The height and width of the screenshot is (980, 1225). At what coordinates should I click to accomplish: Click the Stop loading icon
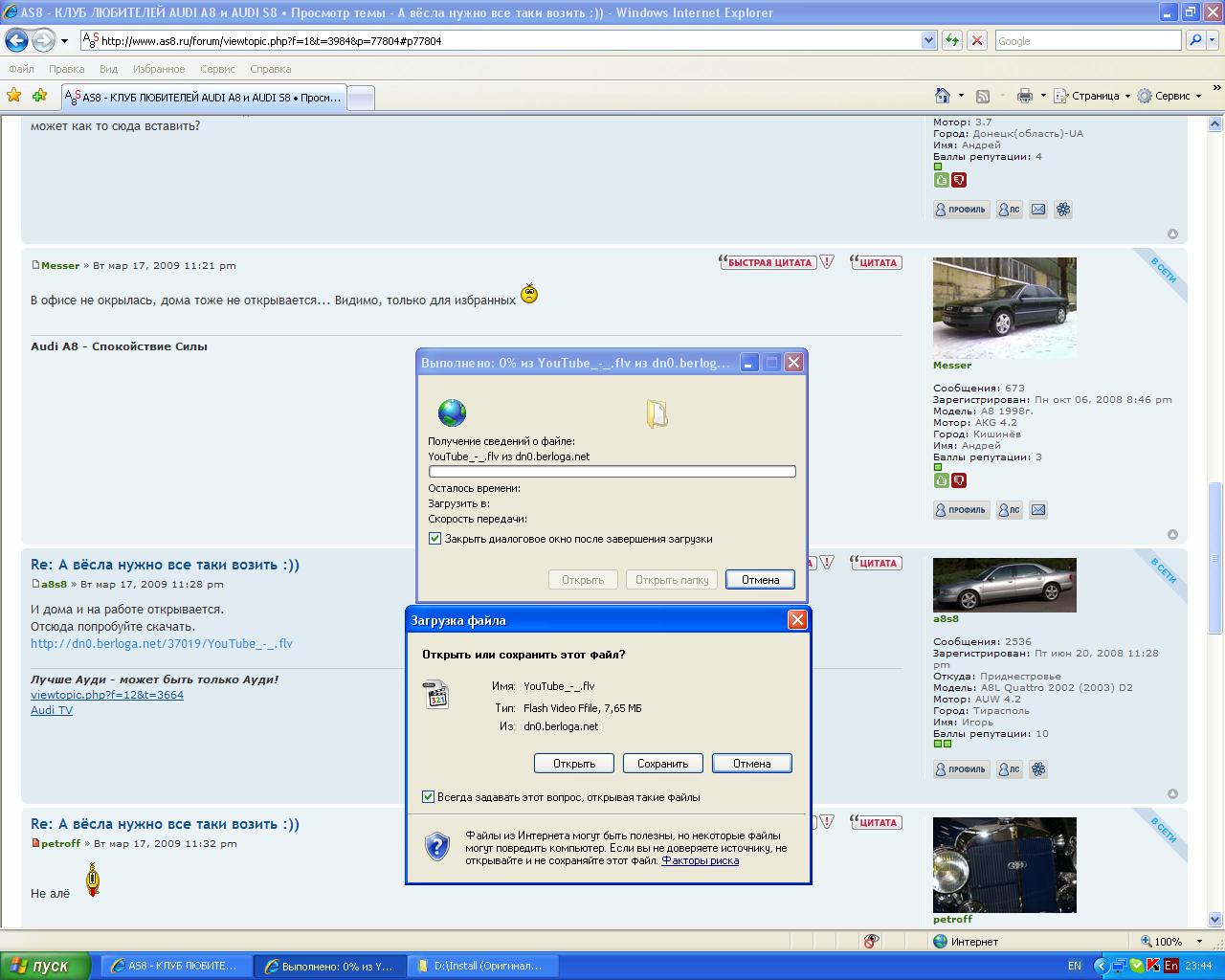pyautogui.click(x=977, y=40)
